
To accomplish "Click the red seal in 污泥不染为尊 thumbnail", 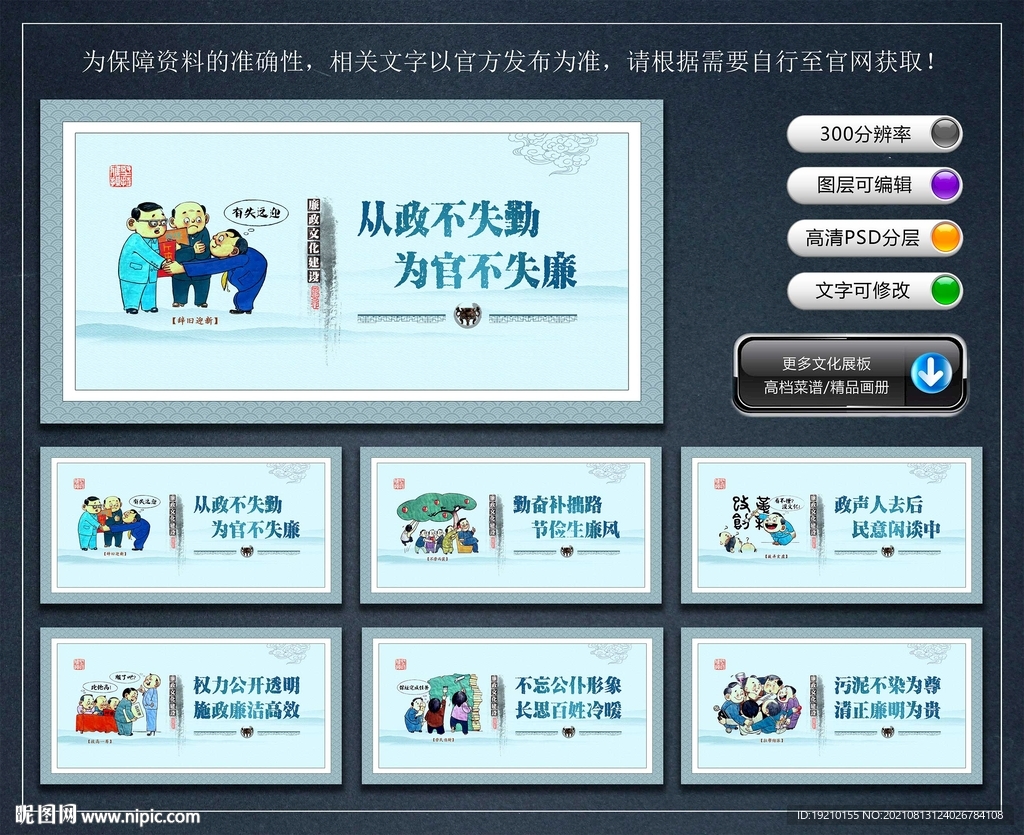I will (x=720, y=665).
